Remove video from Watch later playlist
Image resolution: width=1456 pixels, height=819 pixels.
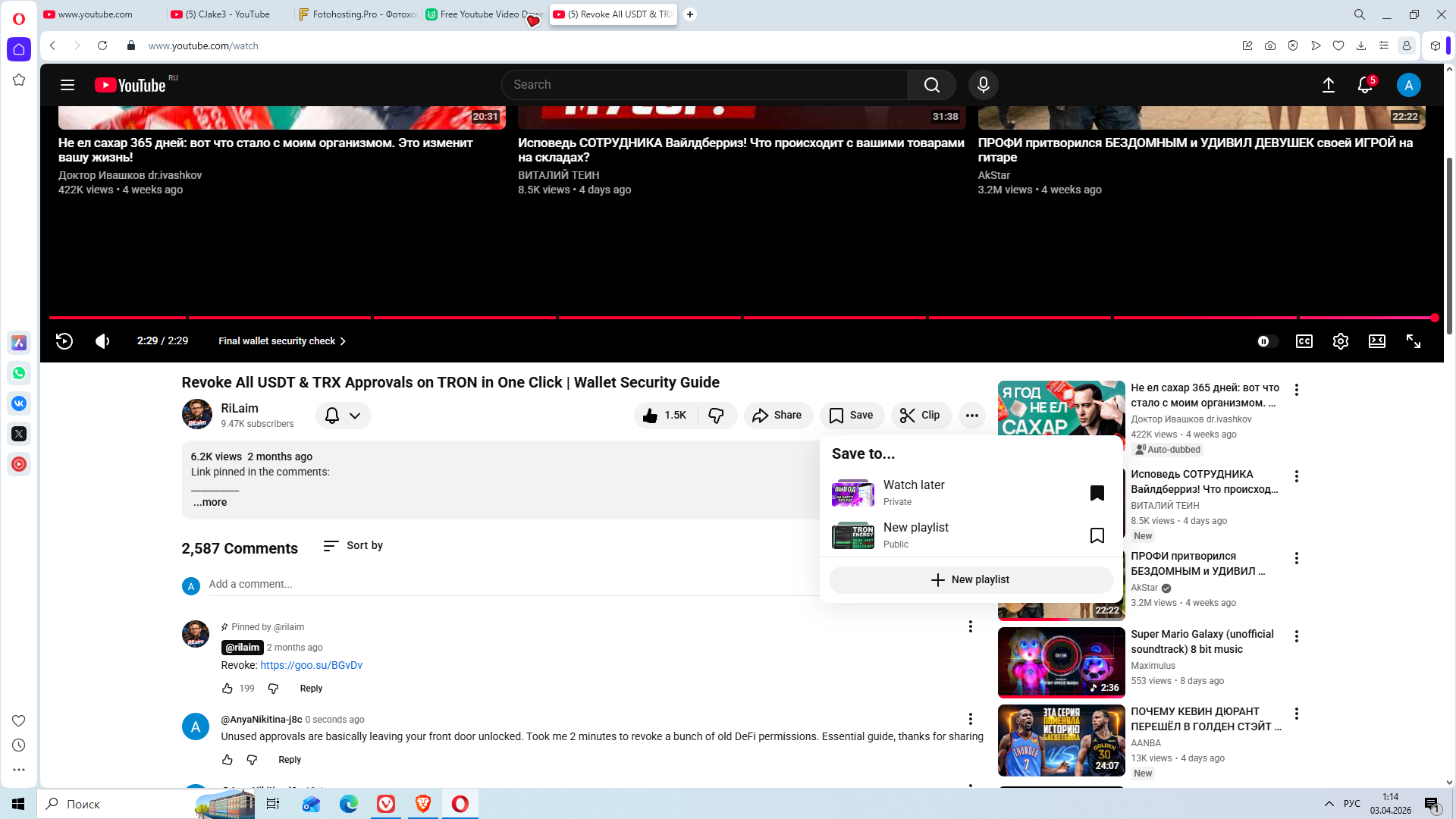tap(1097, 493)
